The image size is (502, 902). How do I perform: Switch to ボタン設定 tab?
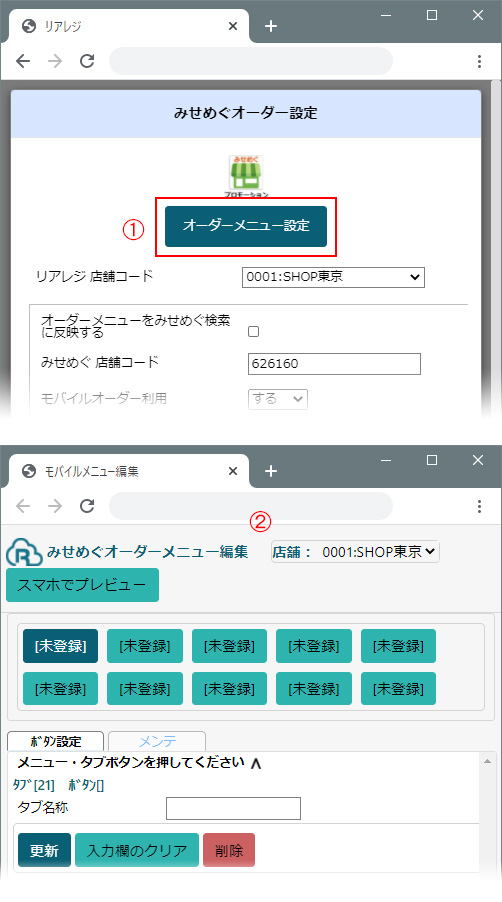[56, 741]
